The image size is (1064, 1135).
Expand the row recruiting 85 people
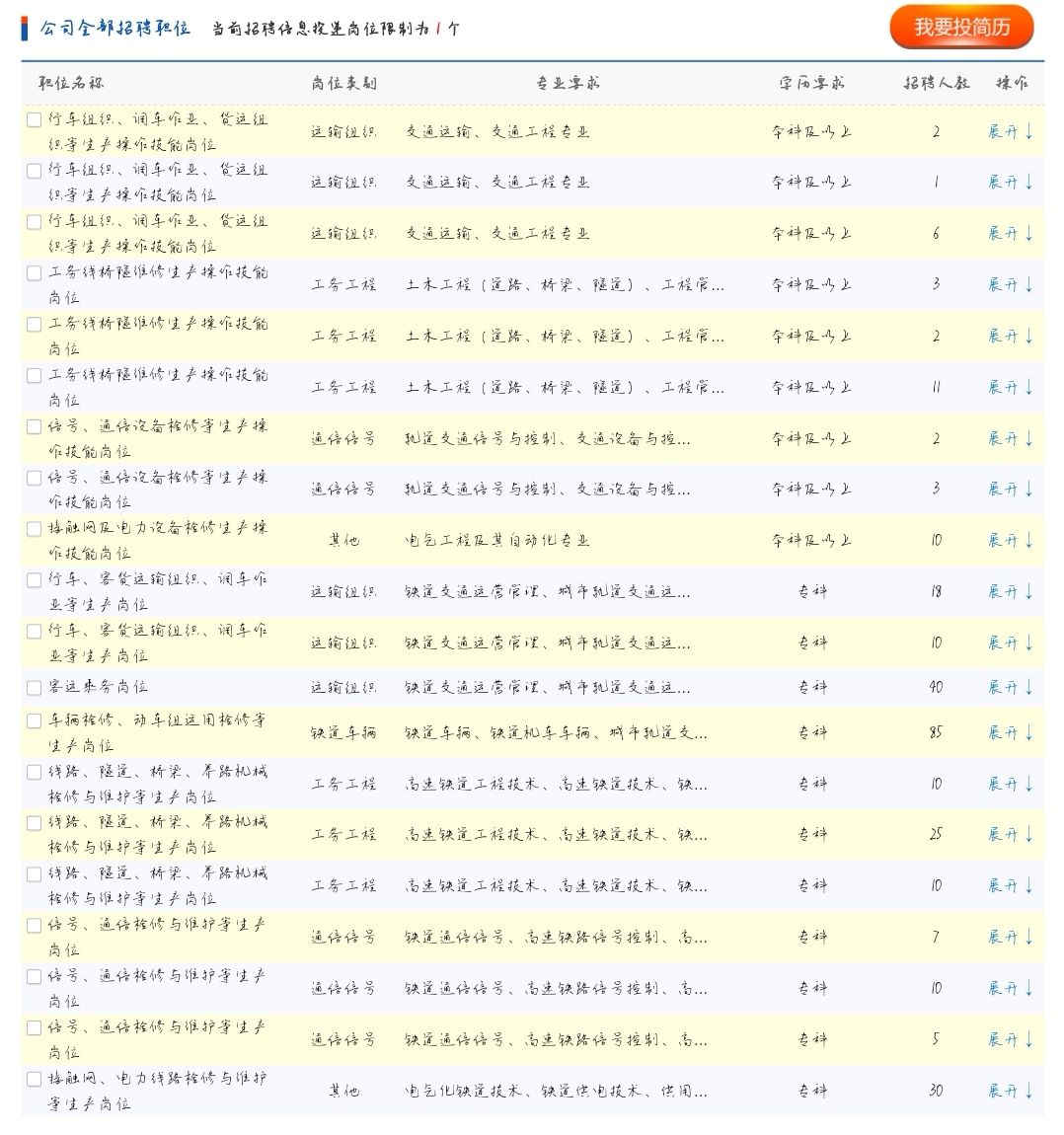tap(1009, 733)
